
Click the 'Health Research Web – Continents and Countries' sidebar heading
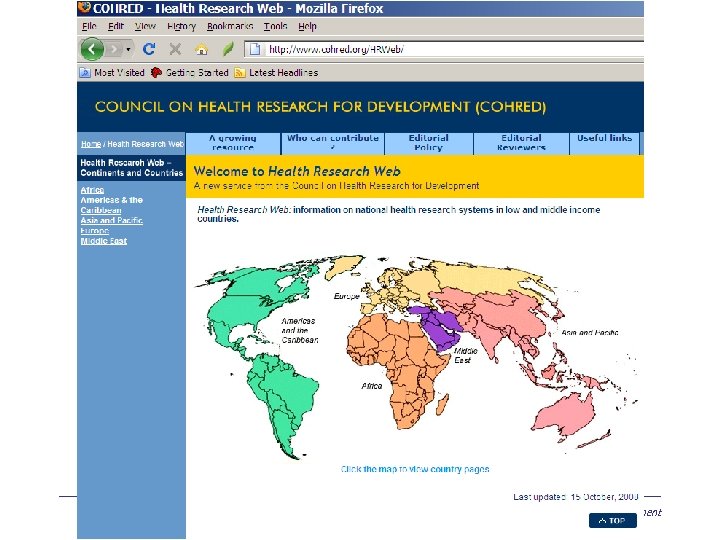pyautogui.click(x=131, y=168)
